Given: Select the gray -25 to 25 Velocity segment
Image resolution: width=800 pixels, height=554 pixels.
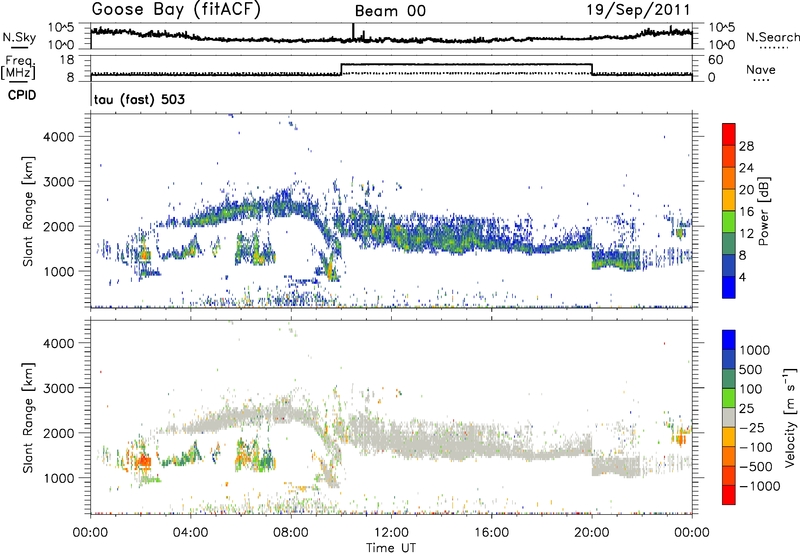Looking at the screenshot, I should pyautogui.click(x=729, y=417).
